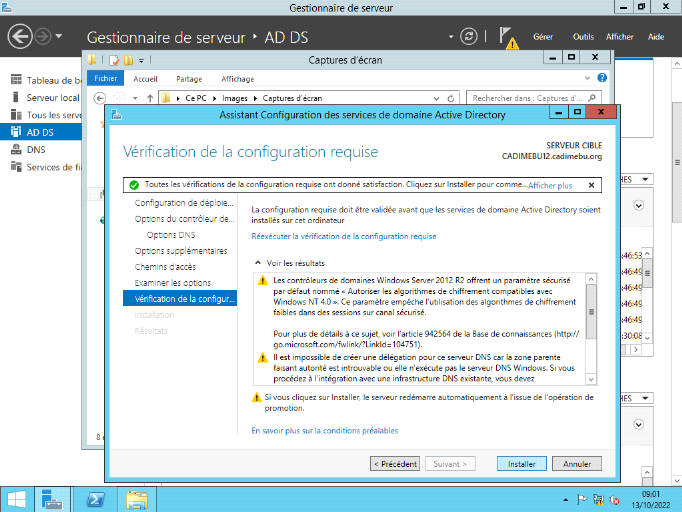The height and width of the screenshot is (512, 682).
Task: Launch PowerShell from the taskbar
Action: [95, 499]
